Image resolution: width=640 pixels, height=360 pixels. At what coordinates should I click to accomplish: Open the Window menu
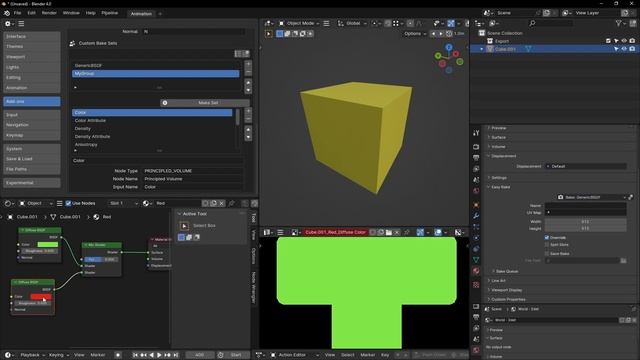[71, 13]
